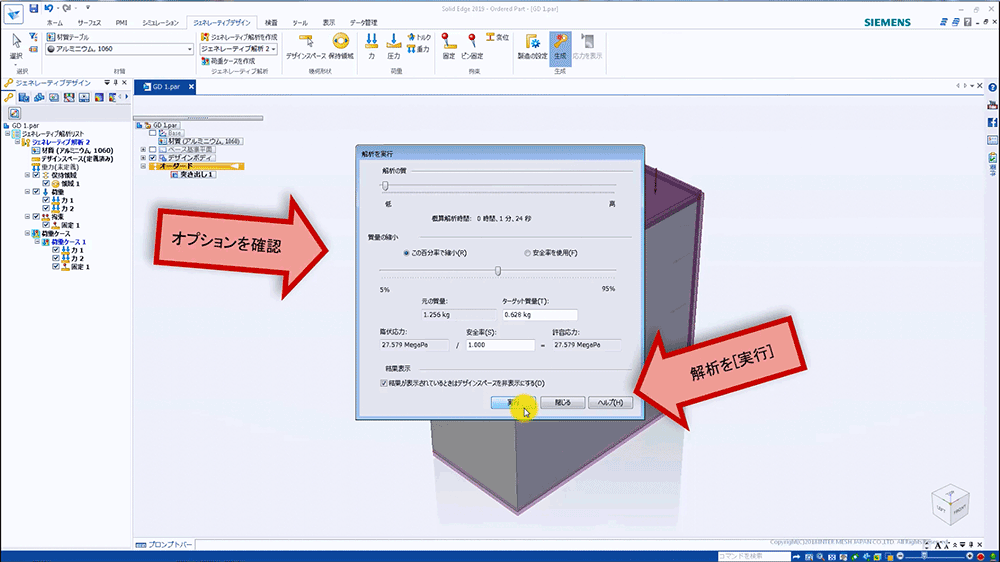Click the Undo icon in quick access toolbar

(x=49, y=8)
